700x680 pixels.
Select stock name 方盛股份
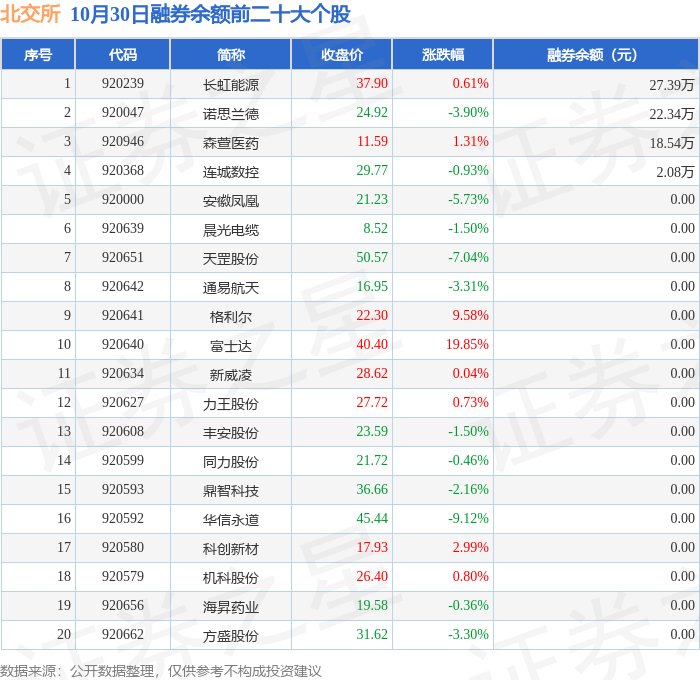(x=231, y=636)
